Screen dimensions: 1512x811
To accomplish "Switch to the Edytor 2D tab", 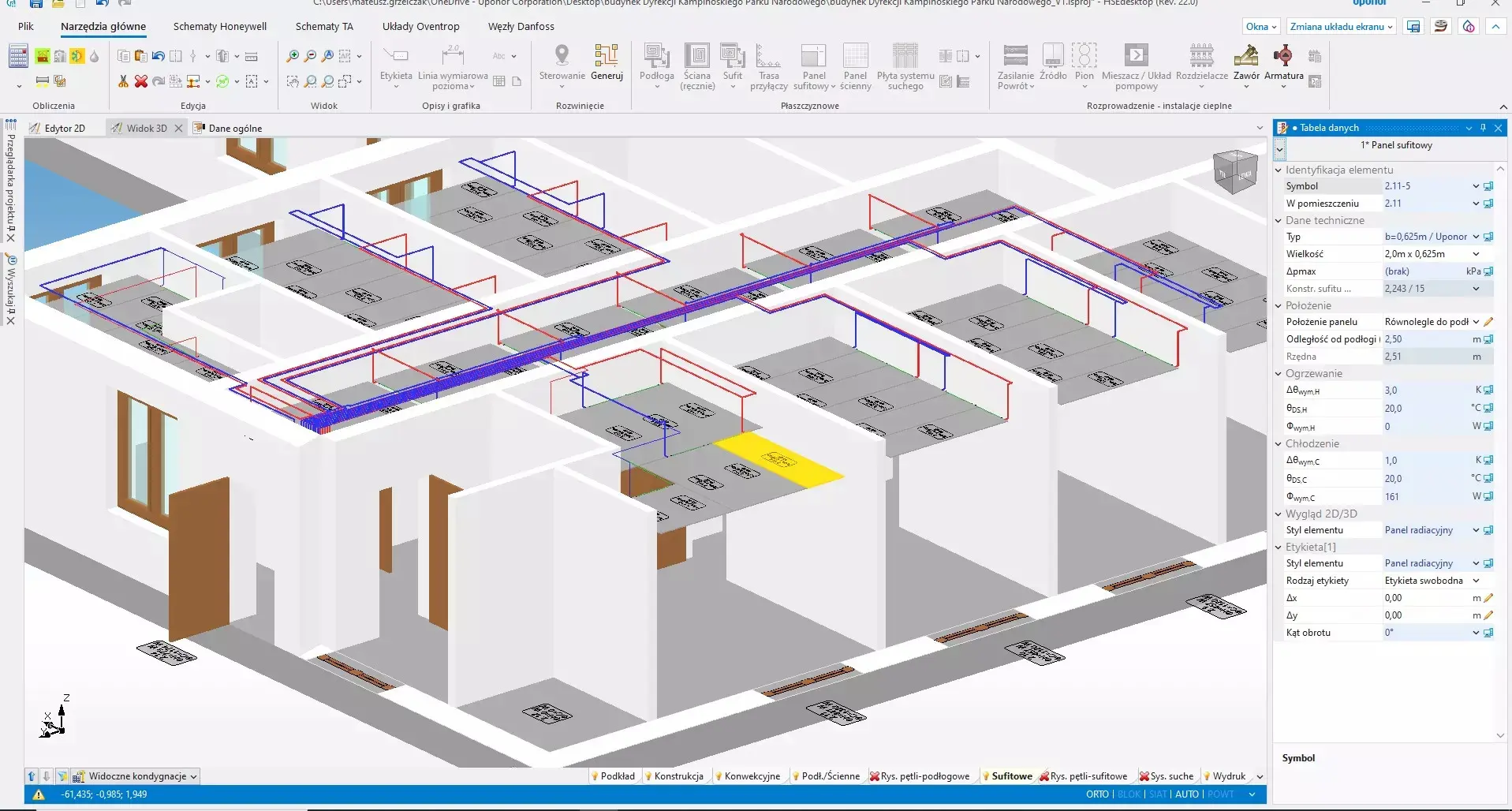I will 65,129.
